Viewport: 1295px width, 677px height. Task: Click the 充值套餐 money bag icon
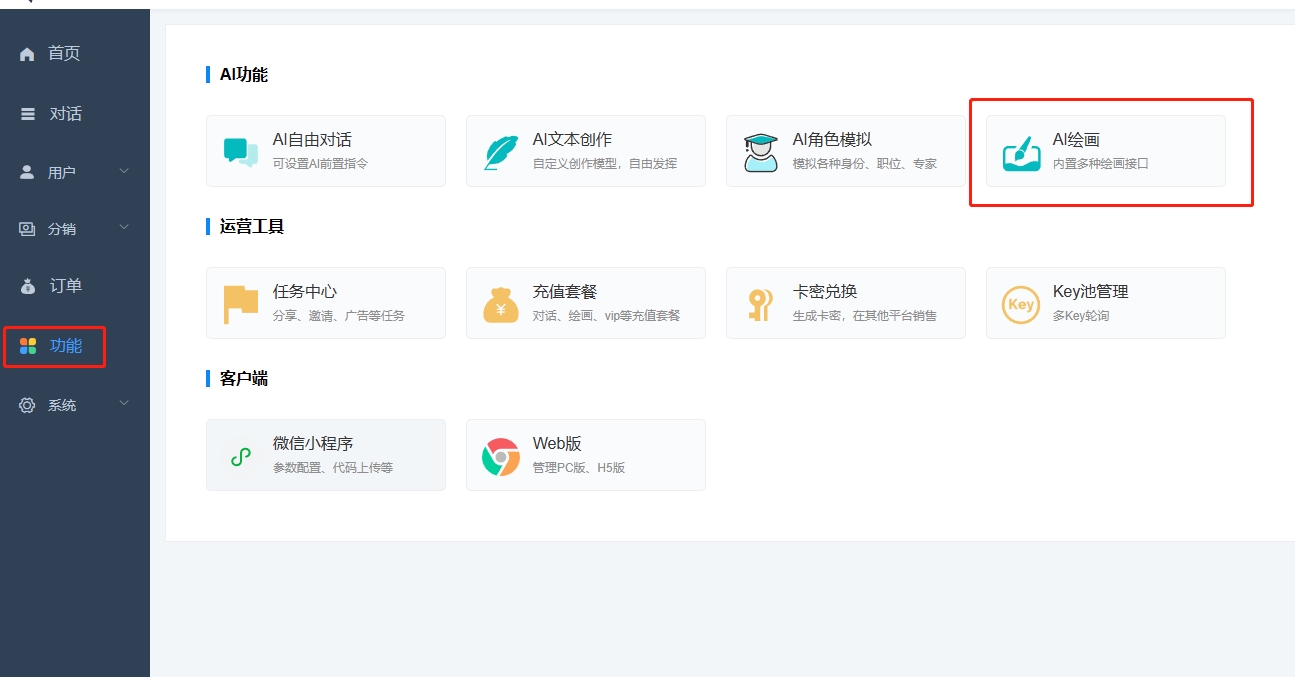click(x=500, y=304)
